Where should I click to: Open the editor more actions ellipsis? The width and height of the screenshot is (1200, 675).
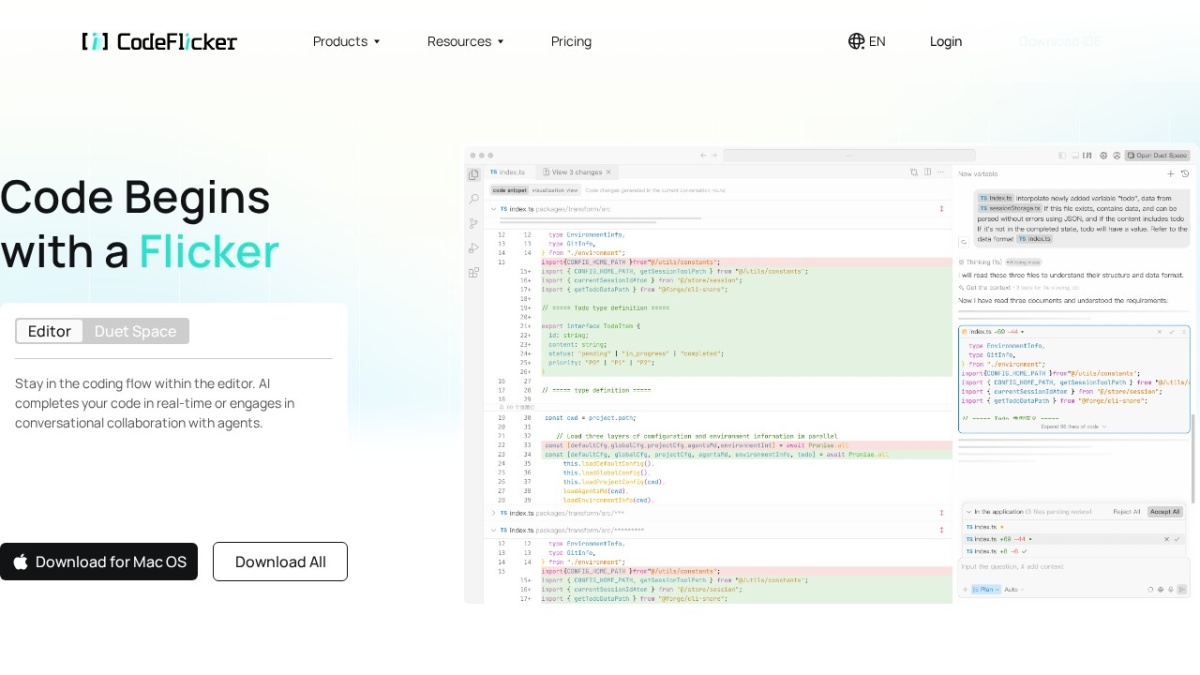tap(940, 172)
